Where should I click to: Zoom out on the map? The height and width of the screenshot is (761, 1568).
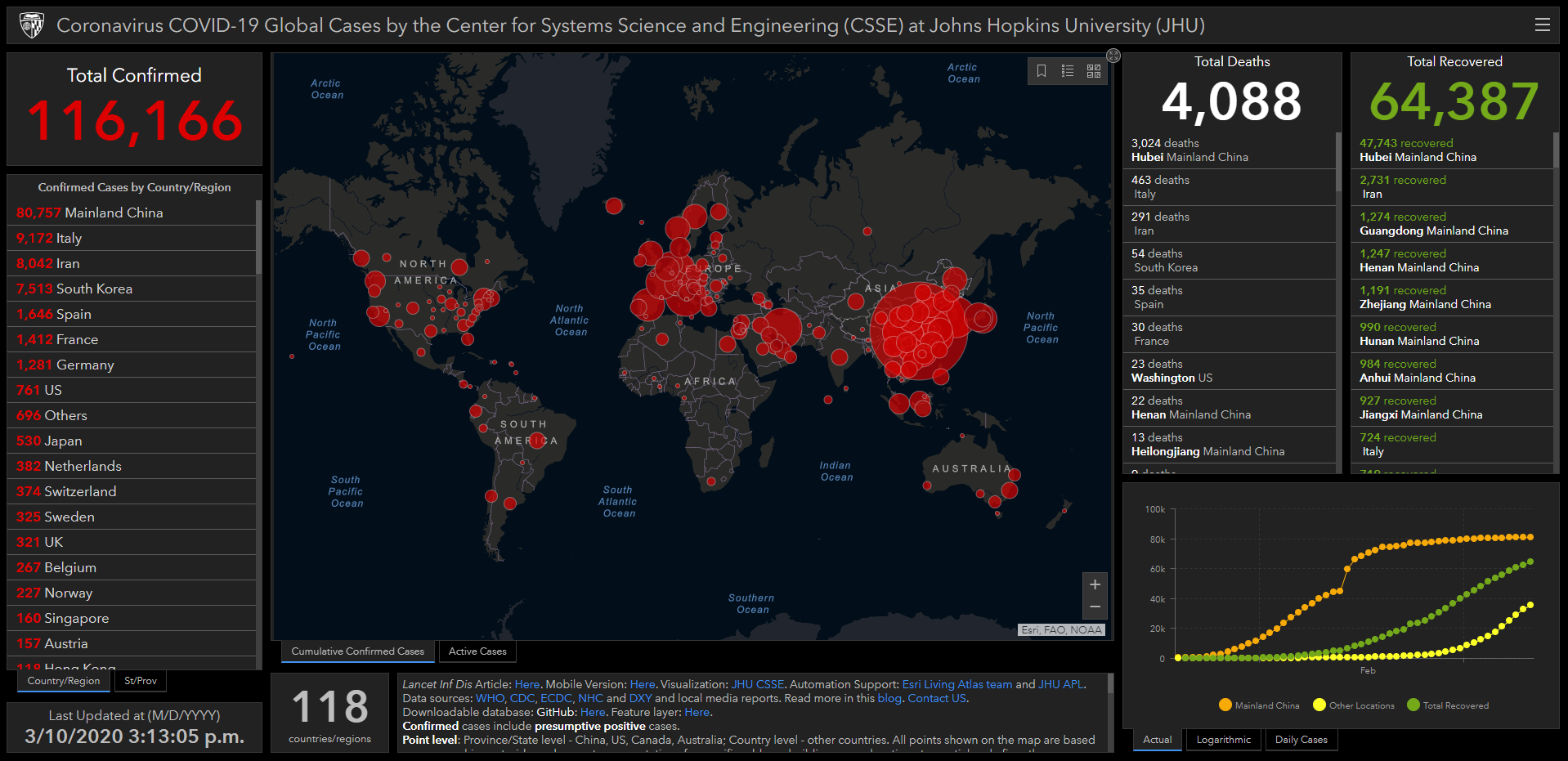click(x=1095, y=607)
